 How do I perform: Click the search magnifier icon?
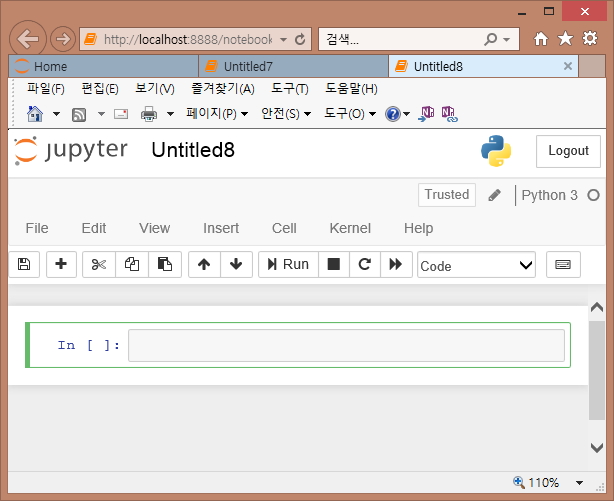tap(491, 39)
